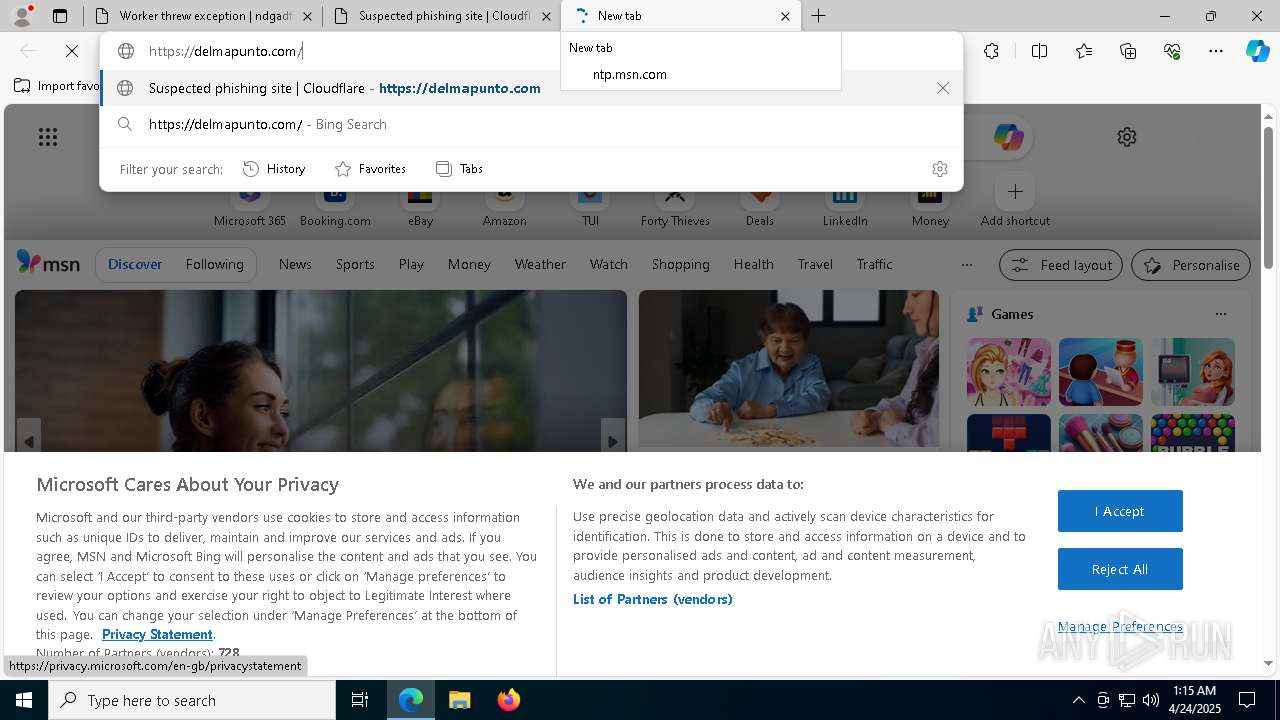Open Manage Preferences link
1280x720 pixels.
coord(1120,626)
